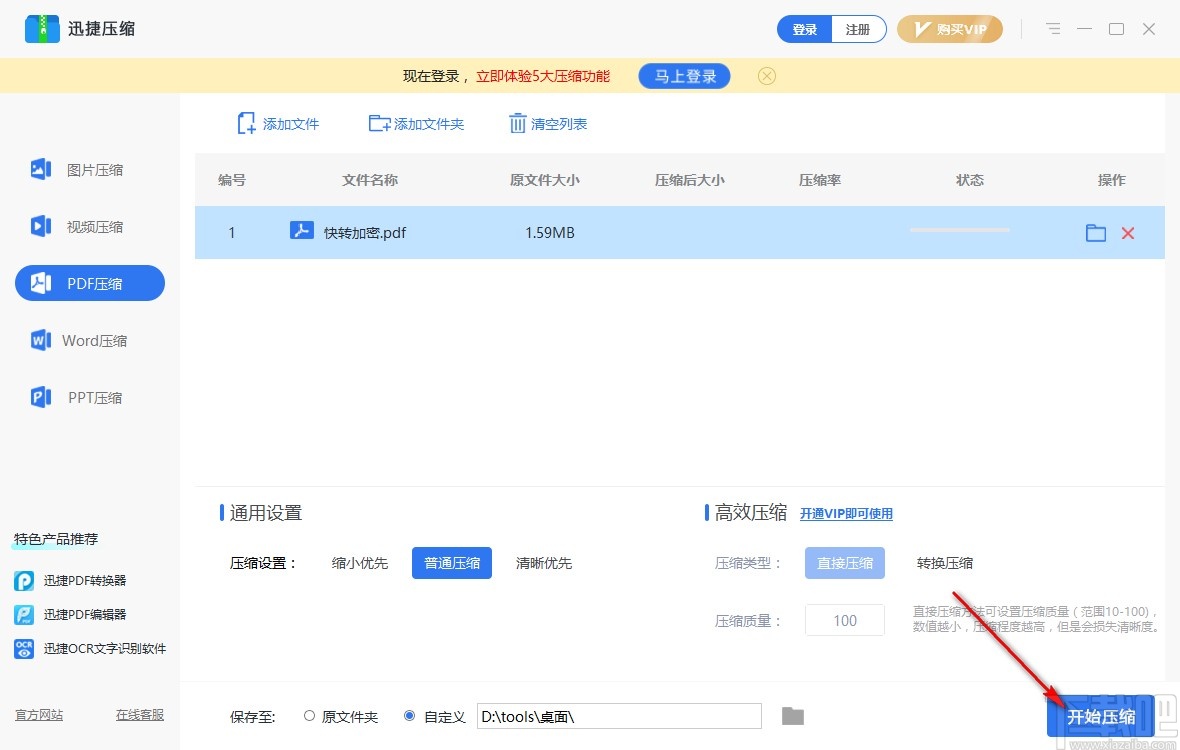The height and width of the screenshot is (750, 1180).
Task: Dismiss the login banner with circled X
Action: 767,76
